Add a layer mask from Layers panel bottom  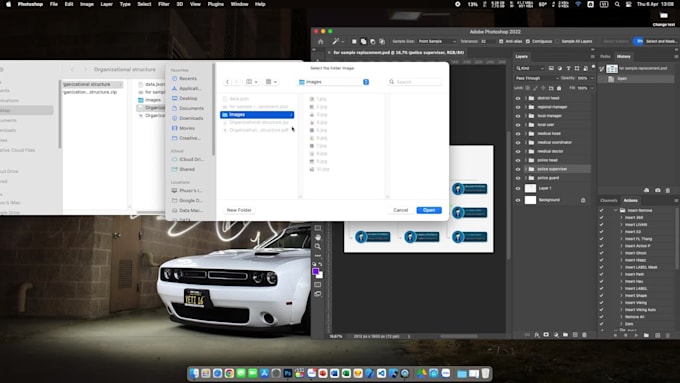(x=546, y=335)
